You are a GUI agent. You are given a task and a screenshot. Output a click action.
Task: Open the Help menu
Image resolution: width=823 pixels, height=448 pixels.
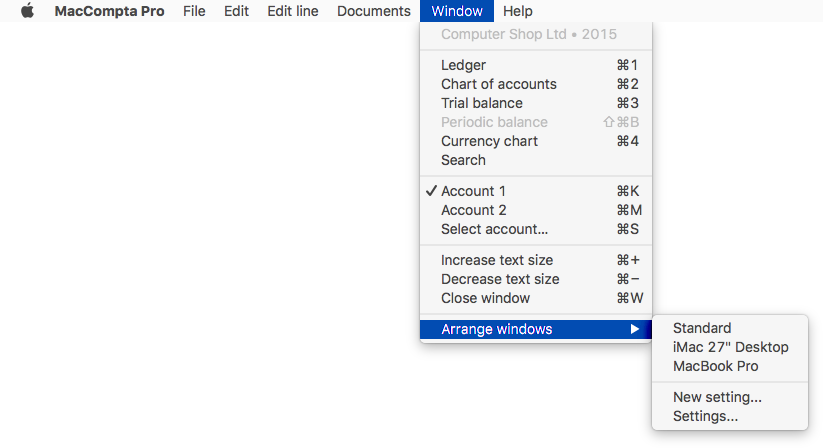pyautogui.click(x=518, y=11)
